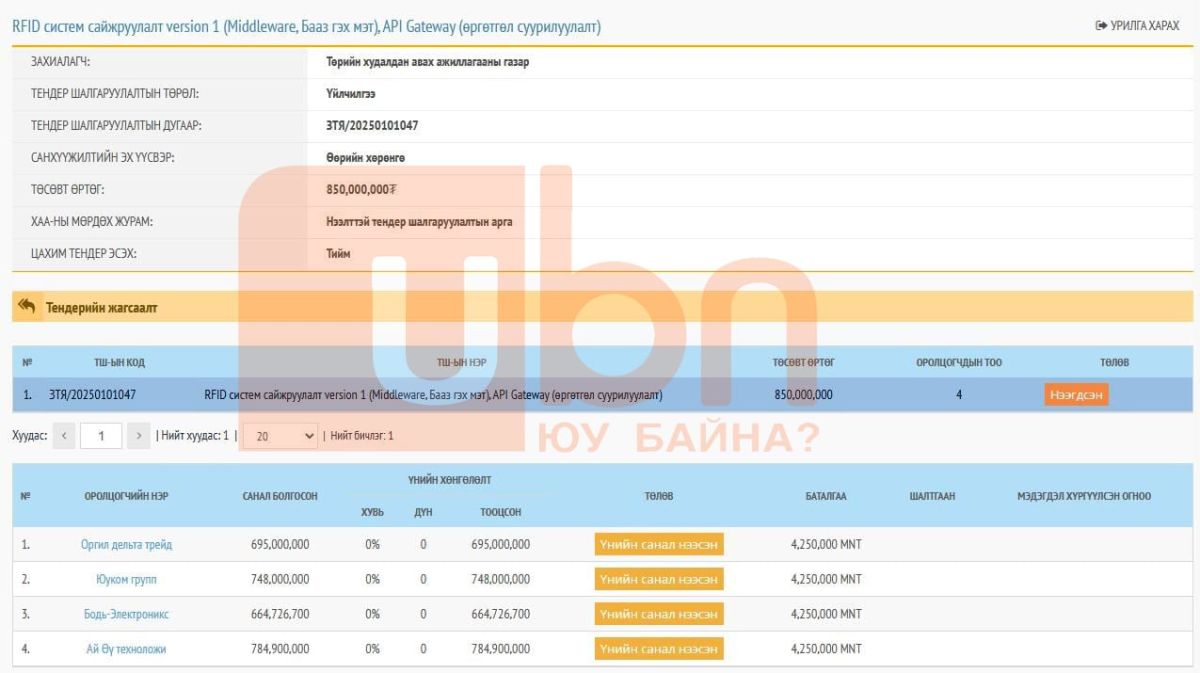The height and width of the screenshot is (673, 1200).
Task: Open the УРИЛГА ХАРАХ invitation link
Action: point(1137,26)
